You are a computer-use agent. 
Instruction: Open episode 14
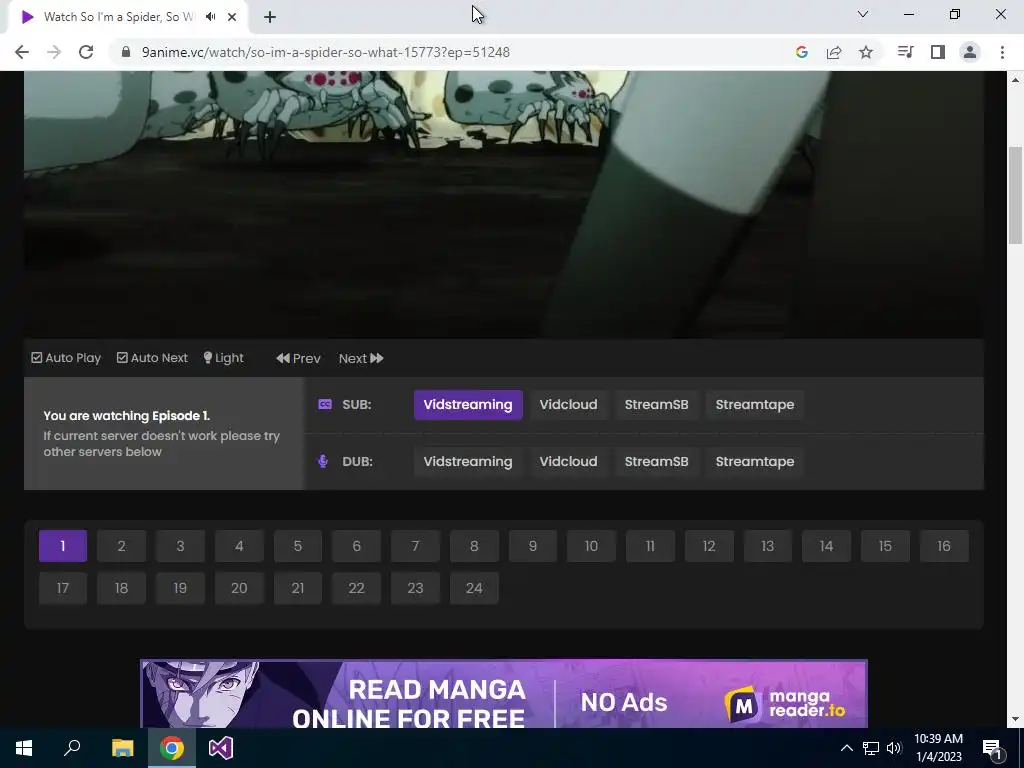click(x=827, y=546)
